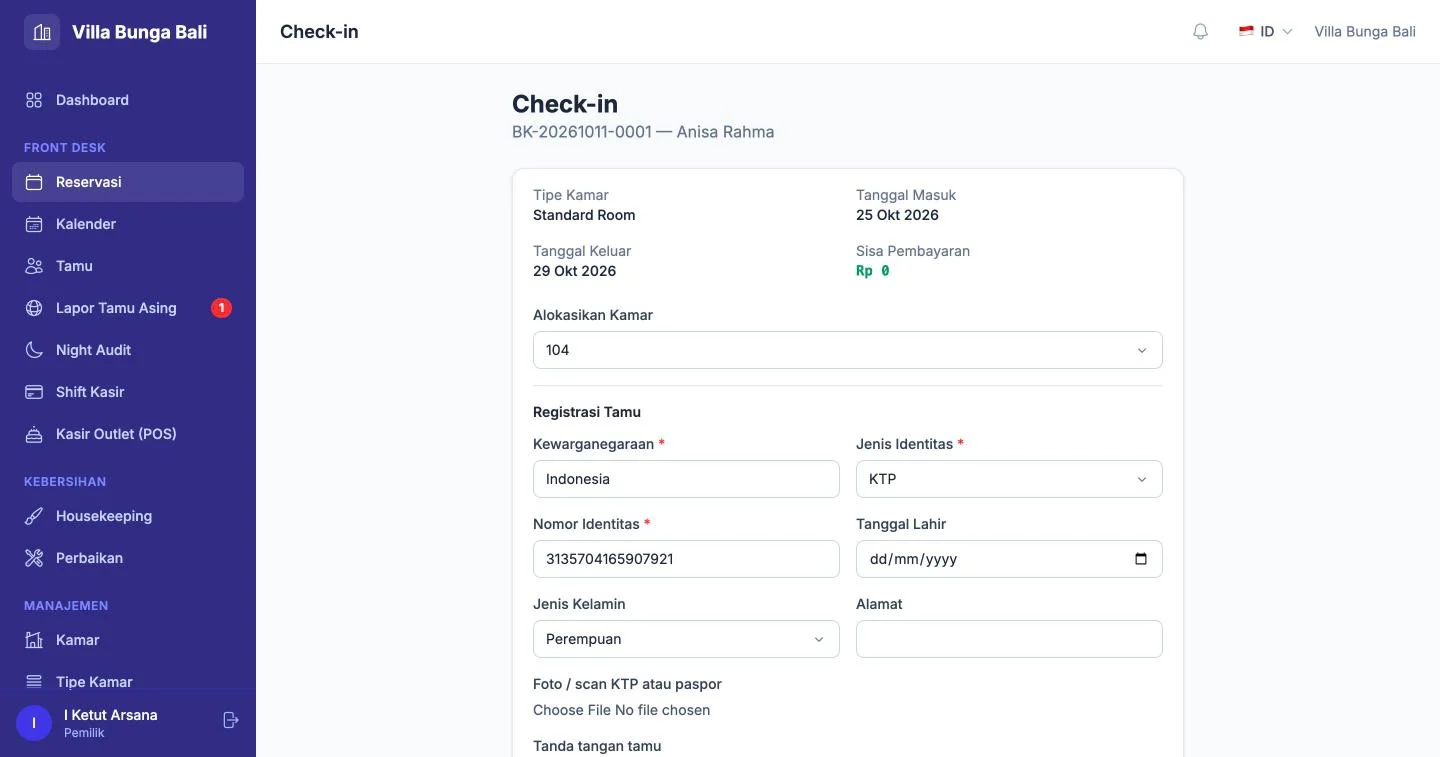Screen dimensions: 1440x757
Task: Open Night Audit menu item
Action: click(x=128, y=350)
